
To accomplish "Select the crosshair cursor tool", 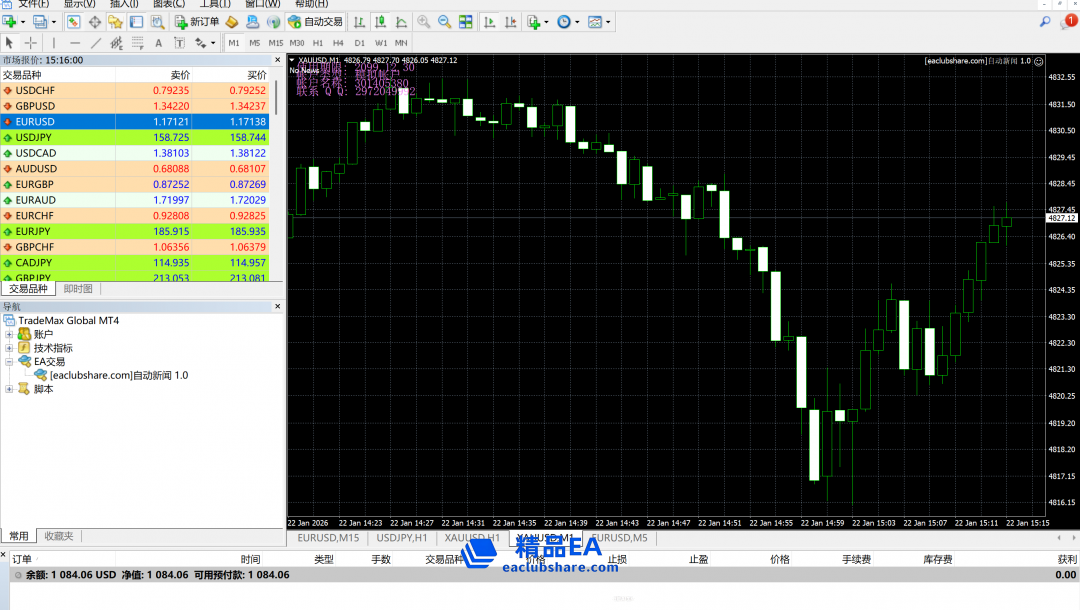I will pyautogui.click(x=30, y=43).
